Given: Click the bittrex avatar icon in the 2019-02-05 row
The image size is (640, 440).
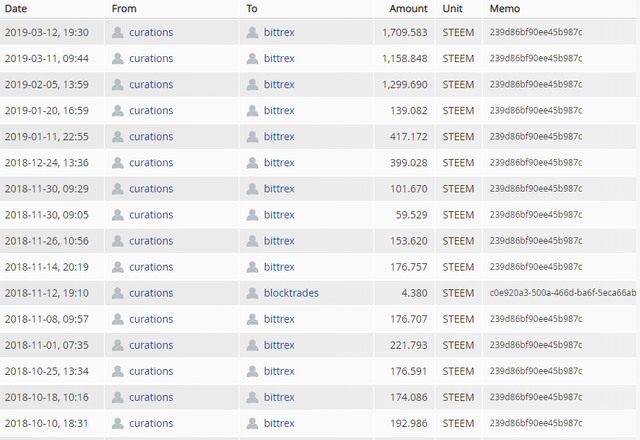Looking at the screenshot, I should point(252,84).
